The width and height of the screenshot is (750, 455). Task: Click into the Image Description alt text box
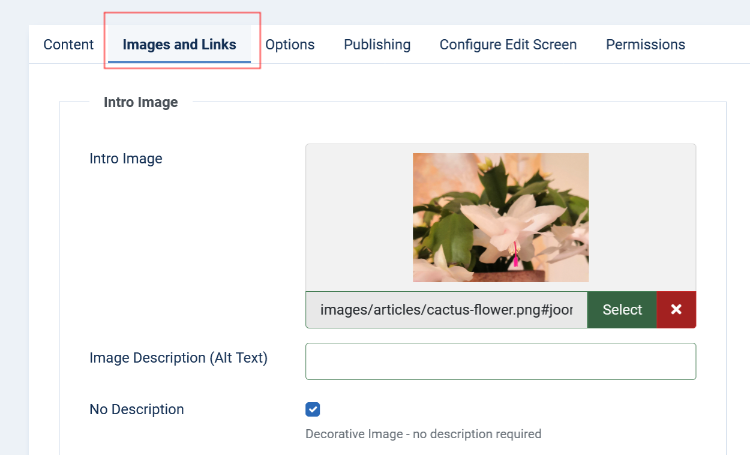[x=500, y=361]
